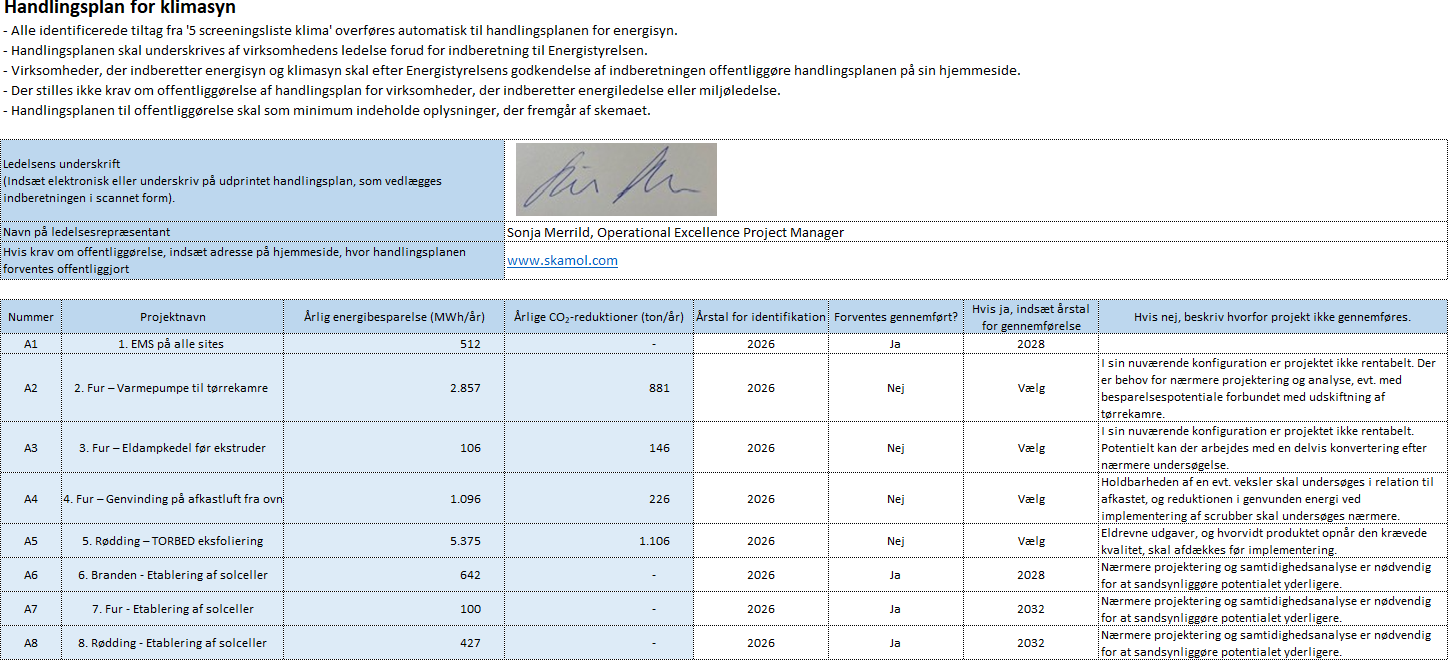Click project '3. Fur – Eldampkedel før ekstruder'
1448x660 pixels.
pos(173,448)
